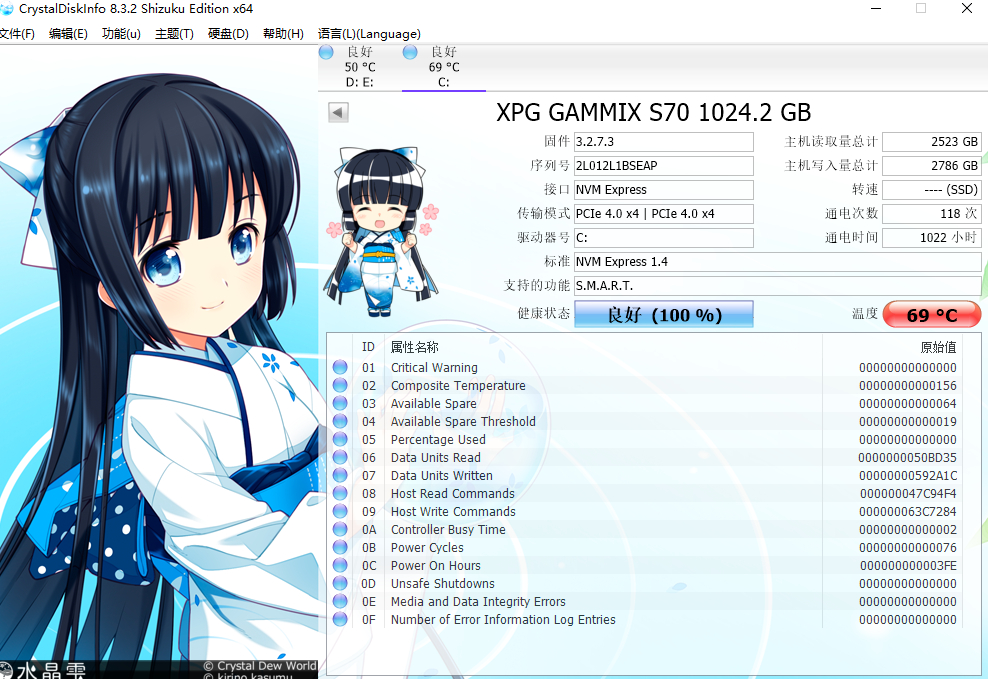
Task: Click the red 69 °C temperature button
Action: coord(932,314)
